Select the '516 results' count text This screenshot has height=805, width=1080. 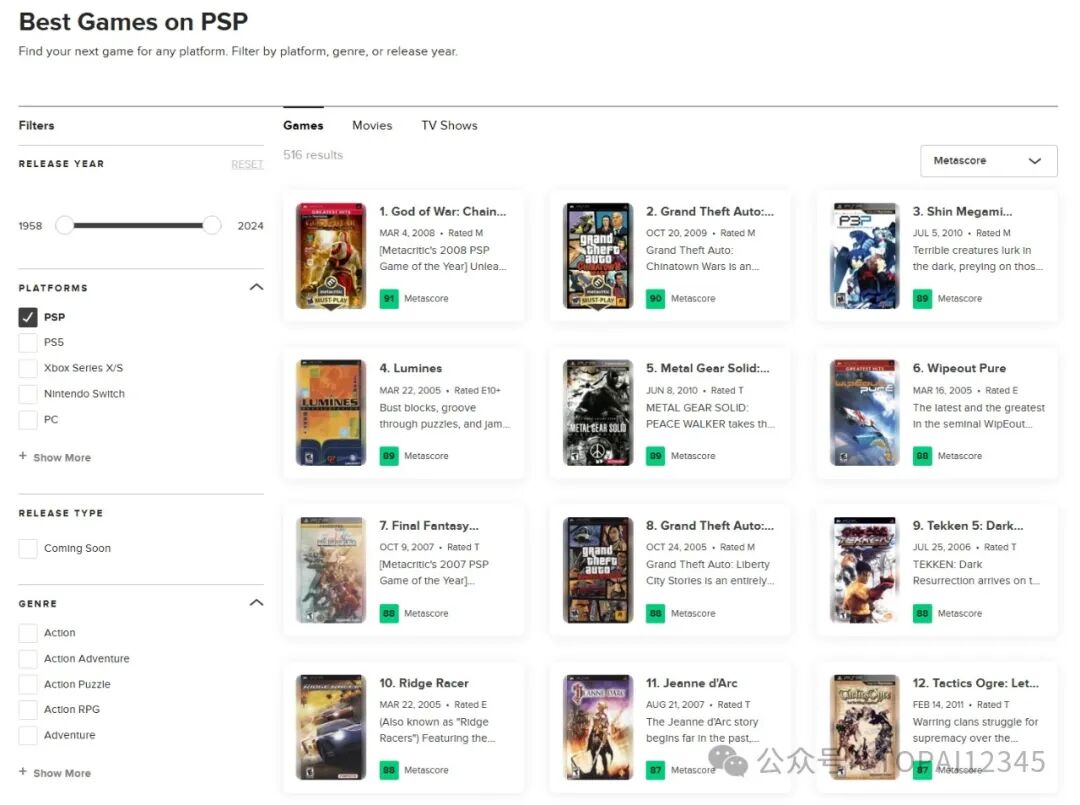(313, 155)
